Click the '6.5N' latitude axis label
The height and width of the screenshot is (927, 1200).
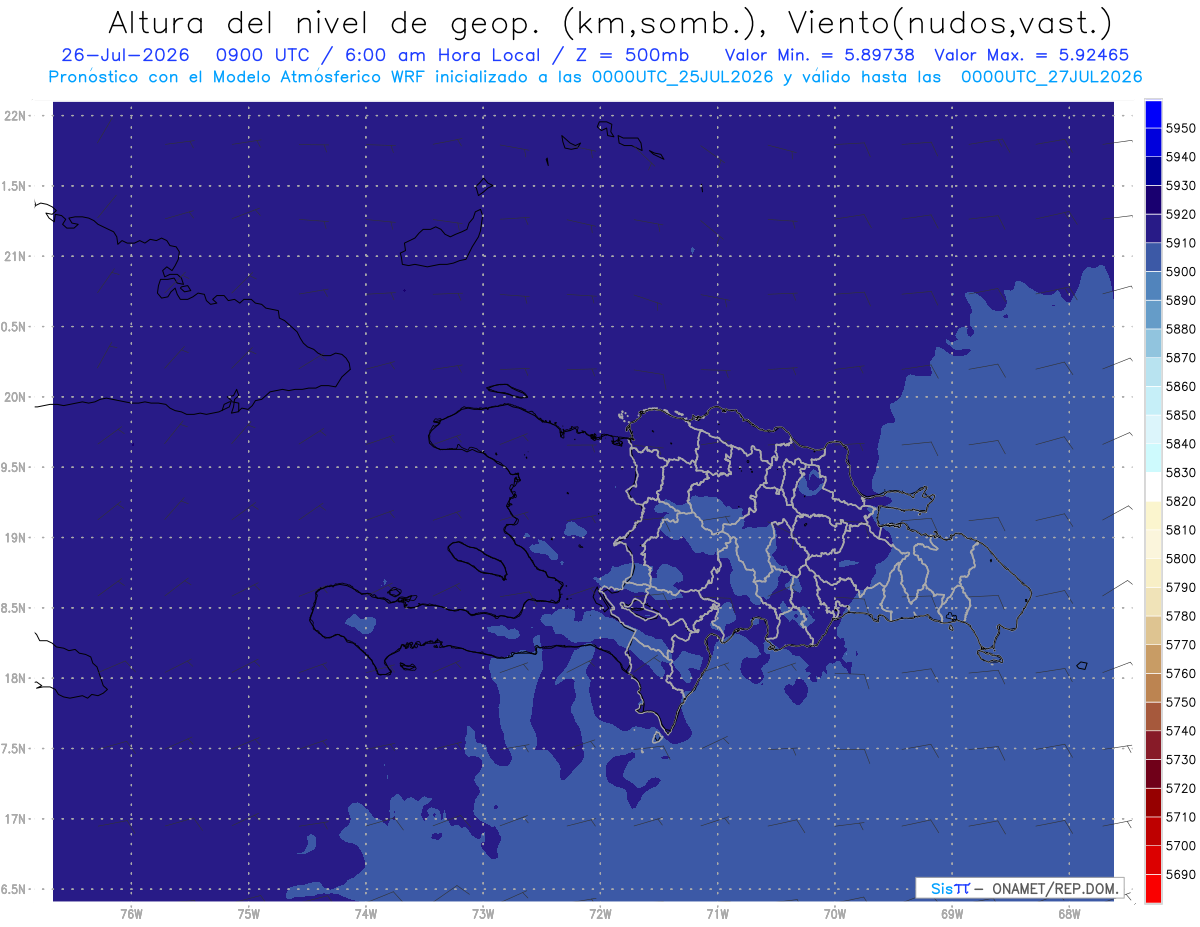click(14, 889)
